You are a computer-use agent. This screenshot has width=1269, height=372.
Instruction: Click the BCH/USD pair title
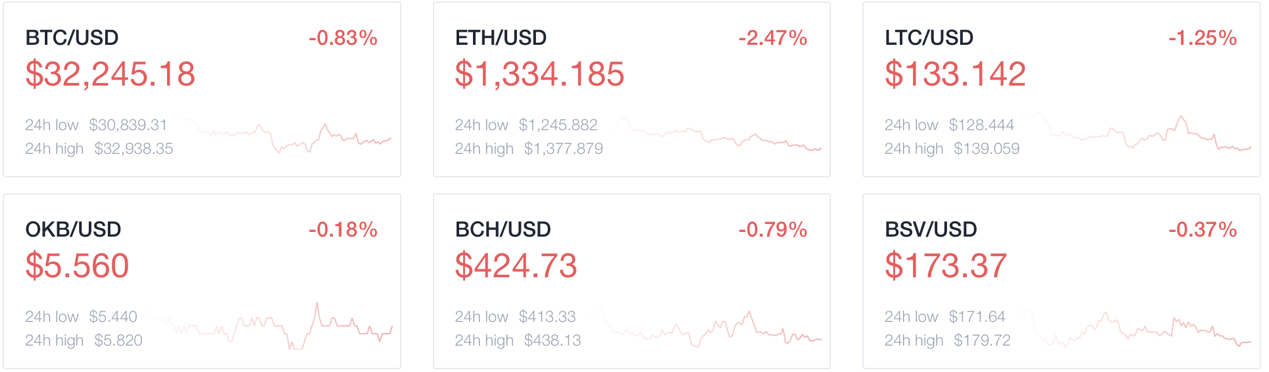[x=503, y=230]
